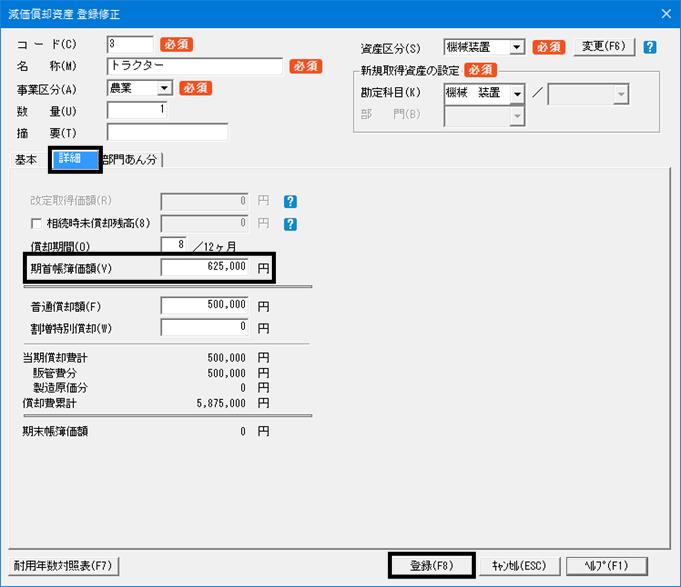Click help icon next to 相続時未償却残高 field
Screen dimensions: 681x587
click(290, 224)
